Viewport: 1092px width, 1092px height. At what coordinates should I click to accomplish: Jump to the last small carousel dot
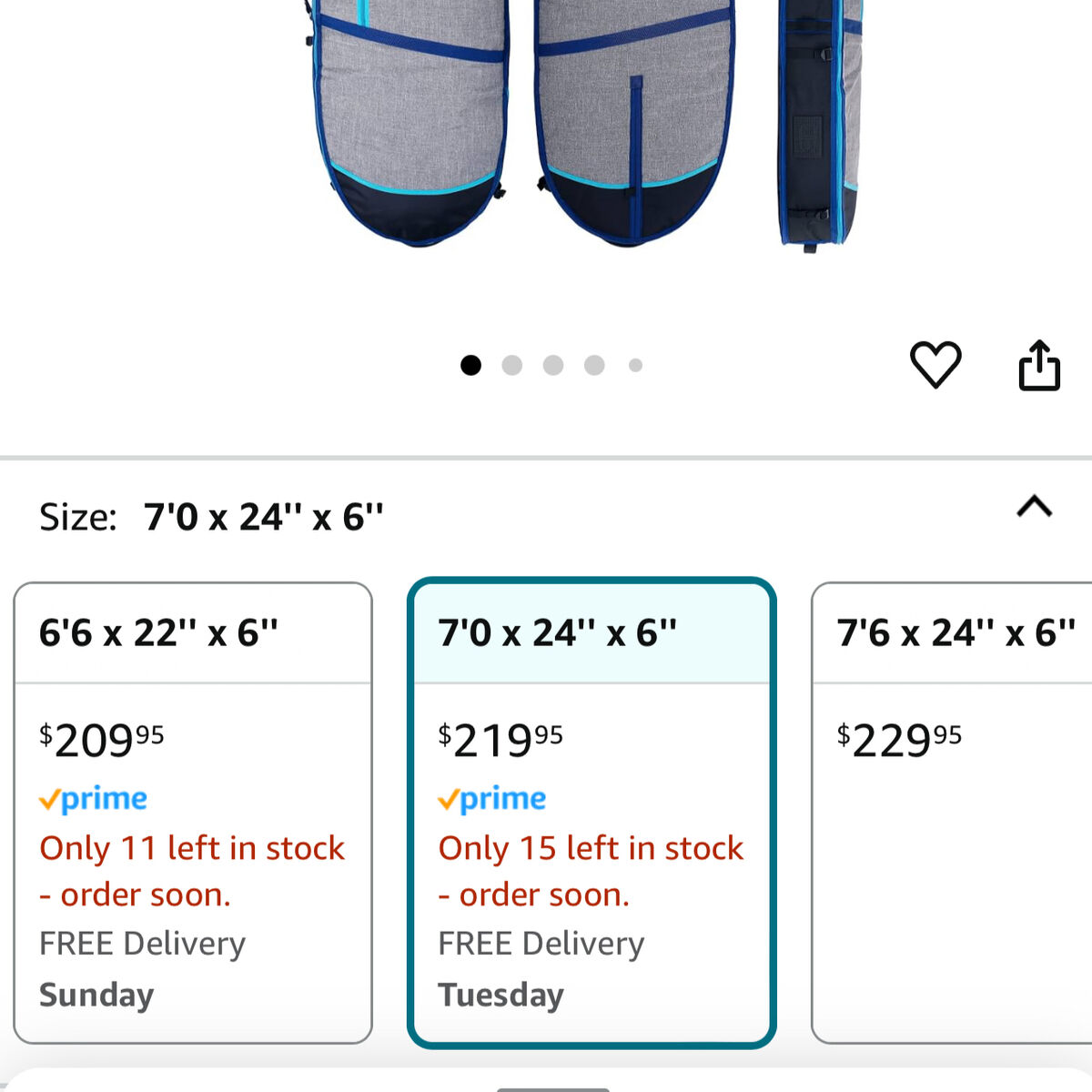[635, 365]
